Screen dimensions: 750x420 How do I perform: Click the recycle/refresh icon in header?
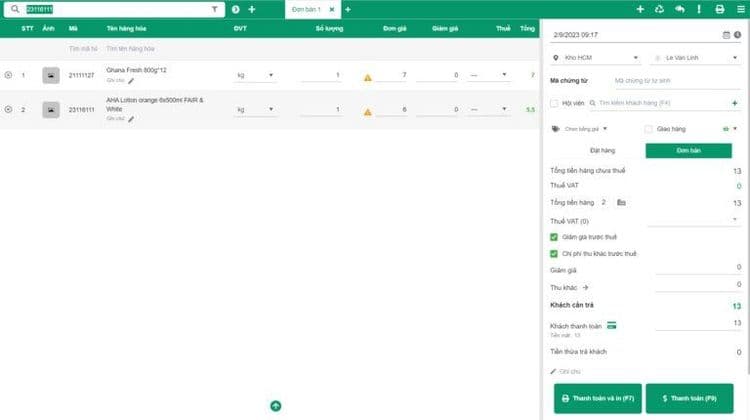pyautogui.click(x=659, y=9)
